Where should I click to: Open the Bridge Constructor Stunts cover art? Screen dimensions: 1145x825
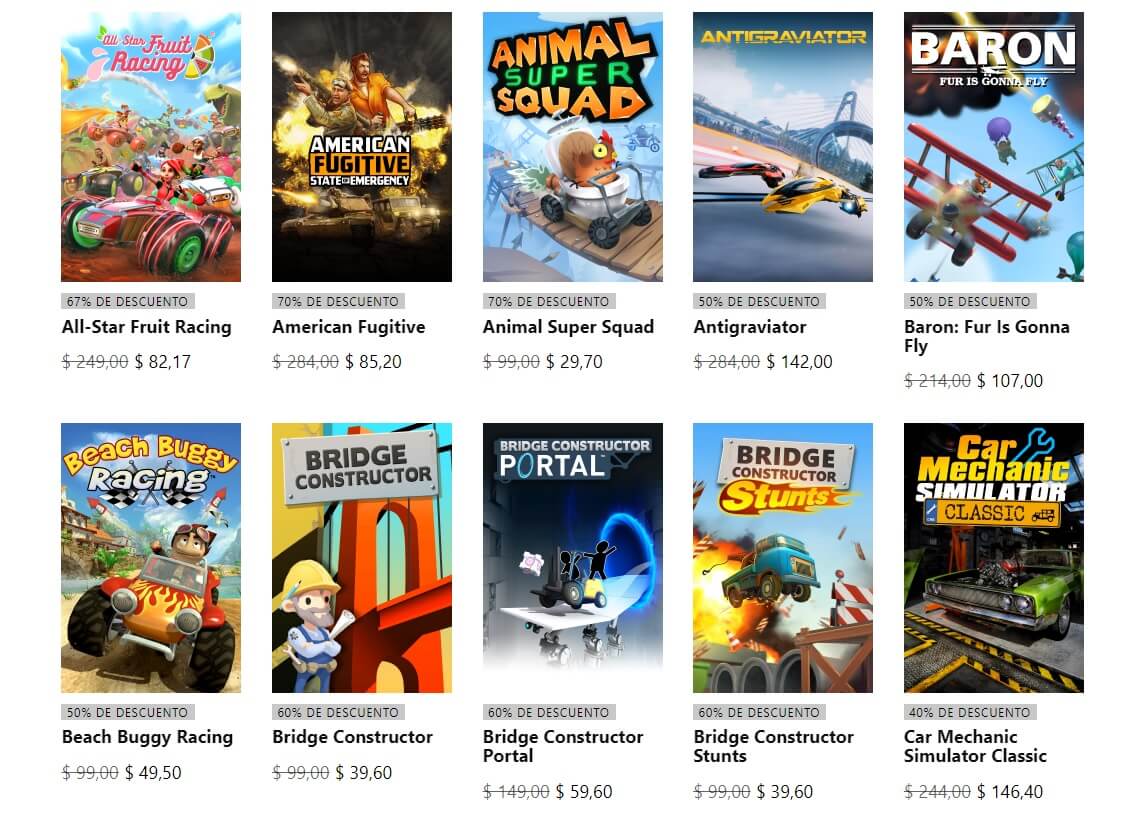783,558
